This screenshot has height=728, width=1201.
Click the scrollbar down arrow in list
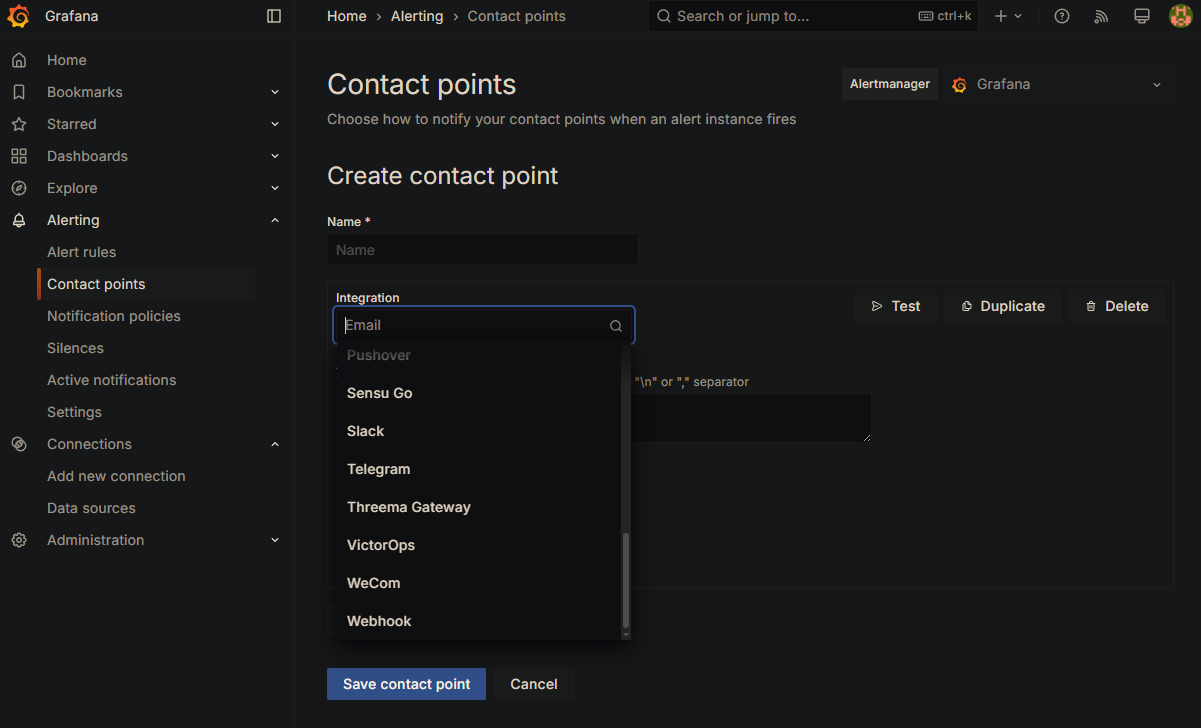pyautogui.click(x=626, y=635)
